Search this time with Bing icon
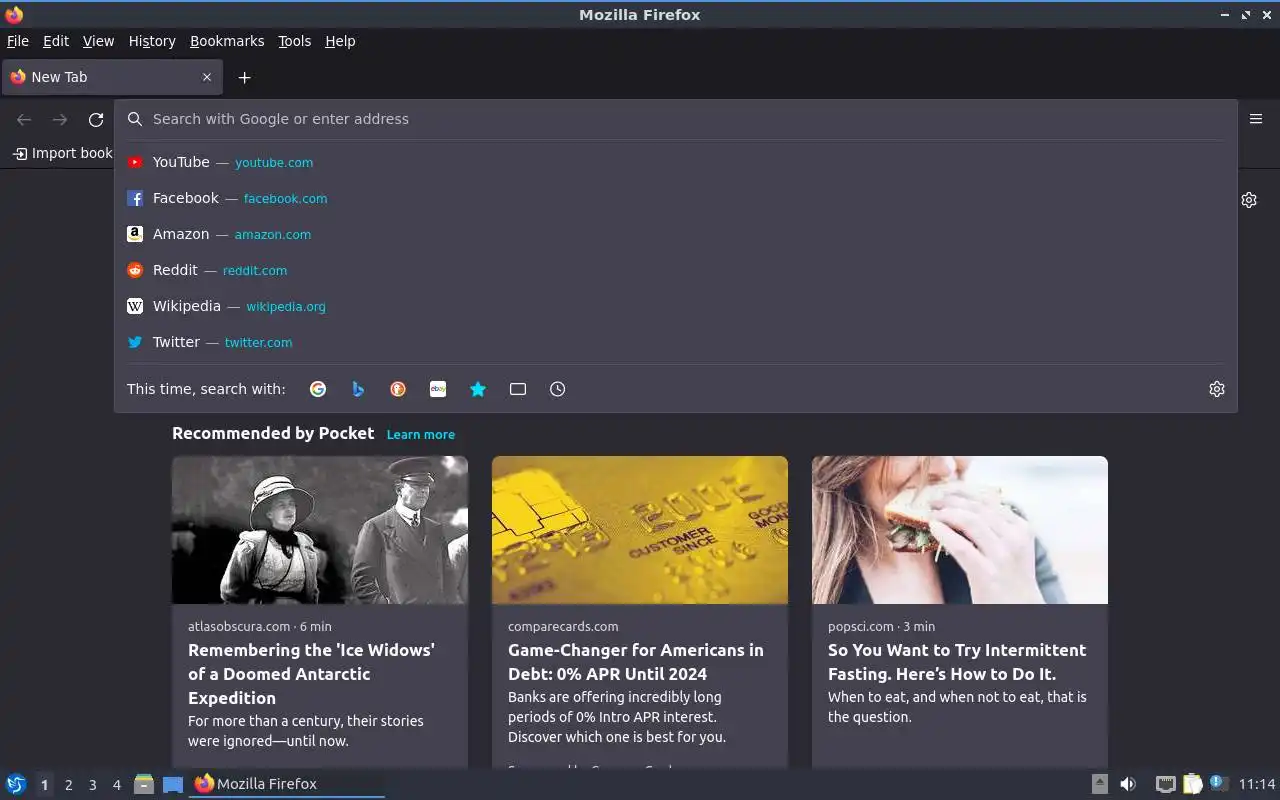This screenshot has height=800, width=1280. (x=358, y=389)
